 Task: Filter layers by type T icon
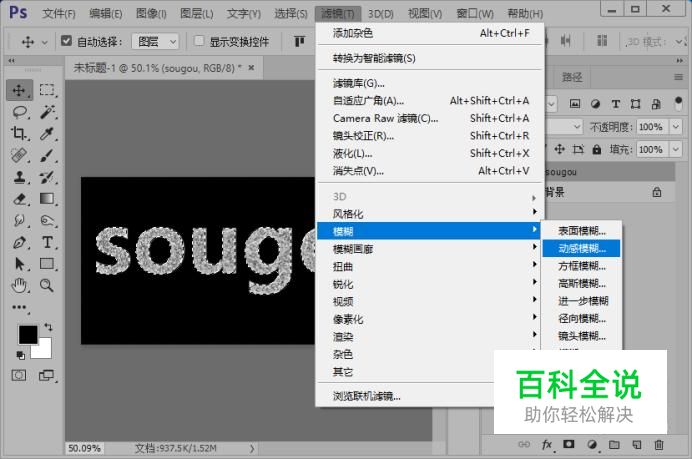616,104
